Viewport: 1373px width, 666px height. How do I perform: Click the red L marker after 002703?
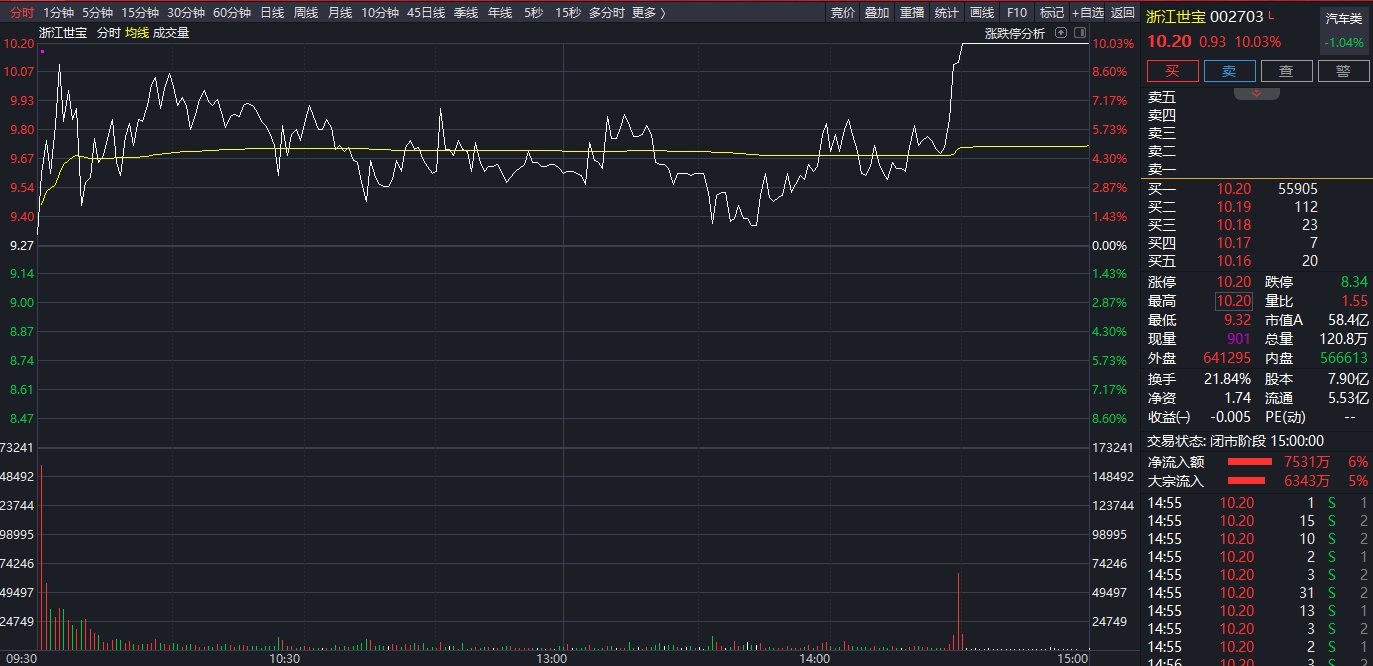(x=1271, y=16)
